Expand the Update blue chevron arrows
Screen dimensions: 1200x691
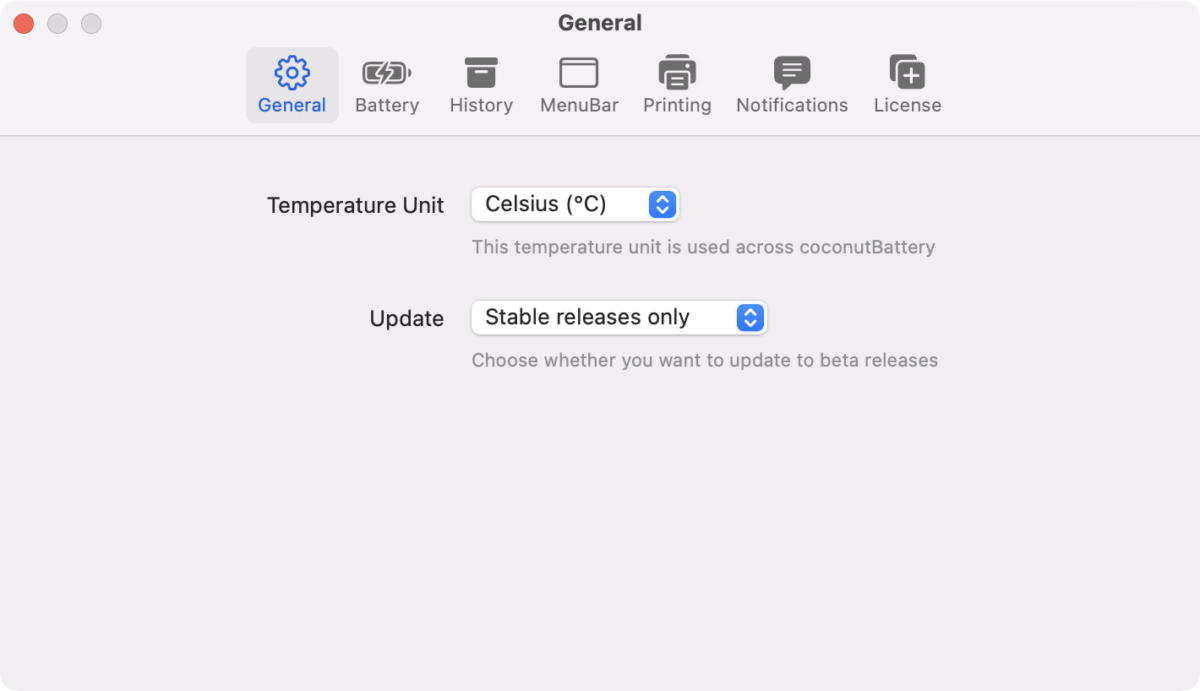click(x=750, y=318)
